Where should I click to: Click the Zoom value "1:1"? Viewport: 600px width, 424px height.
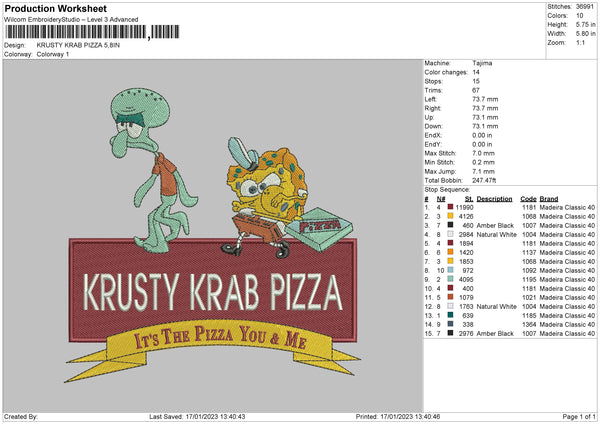580,42
